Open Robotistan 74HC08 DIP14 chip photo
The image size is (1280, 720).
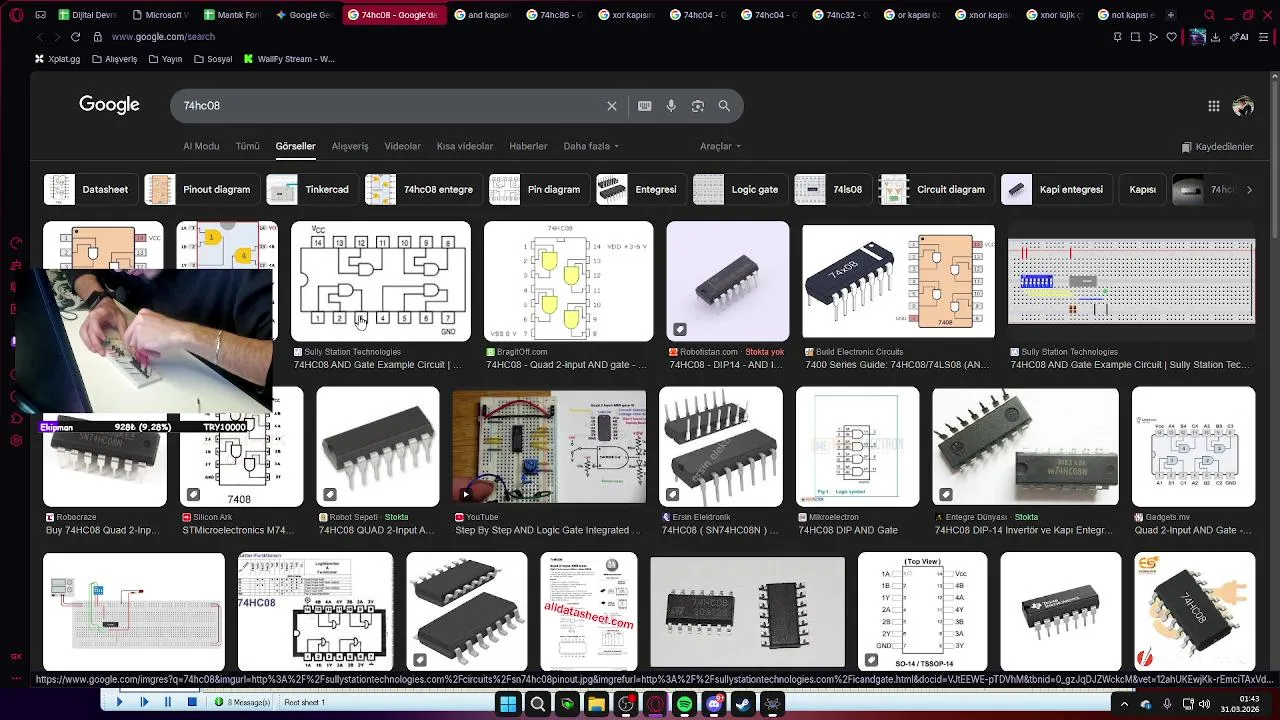[728, 282]
